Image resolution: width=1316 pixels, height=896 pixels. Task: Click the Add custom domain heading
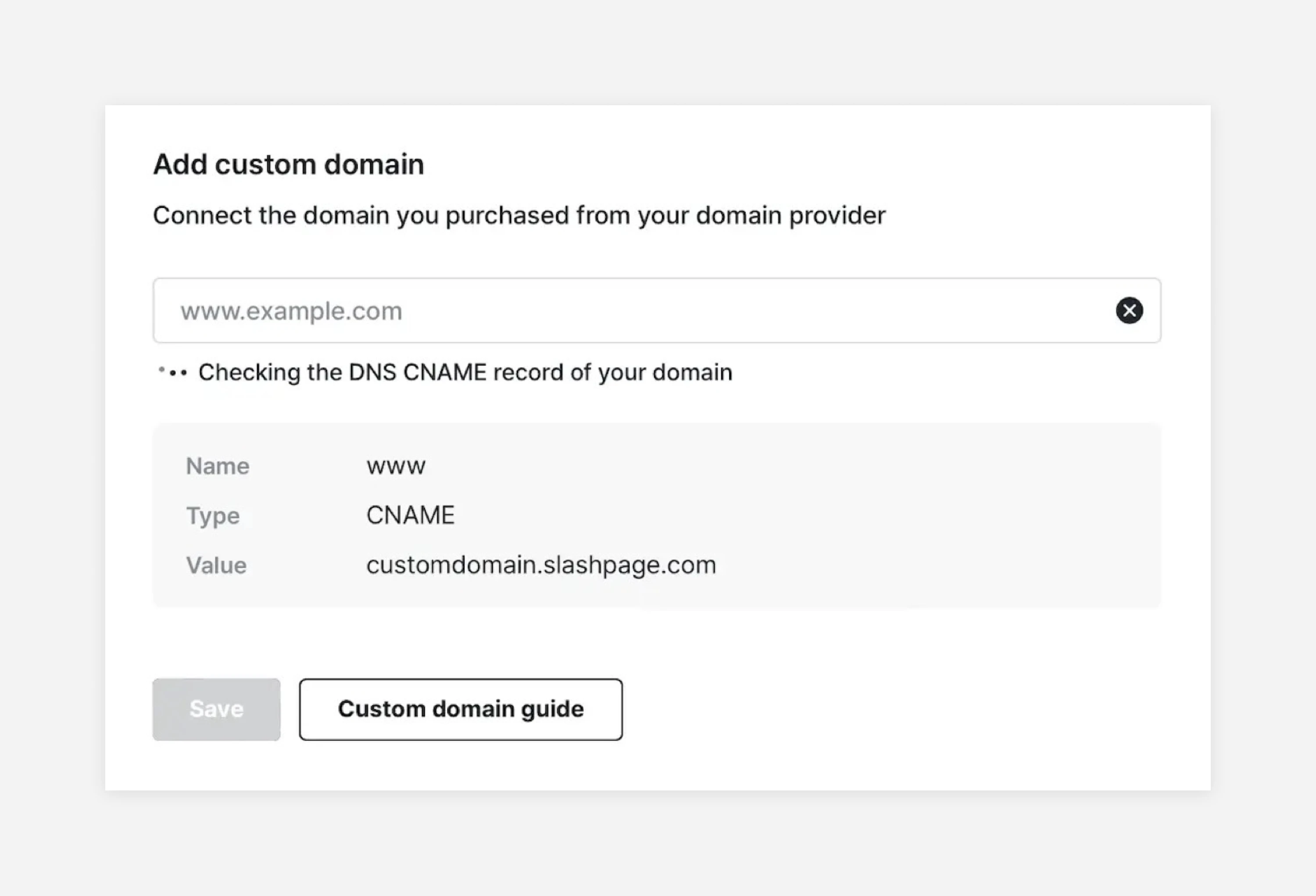(289, 165)
